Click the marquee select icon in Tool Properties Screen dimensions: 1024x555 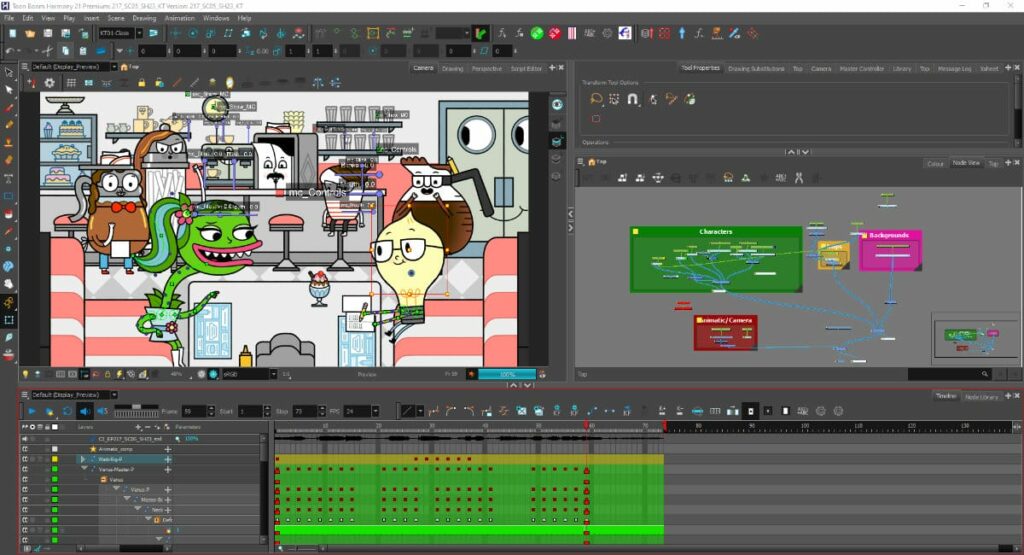click(x=614, y=99)
